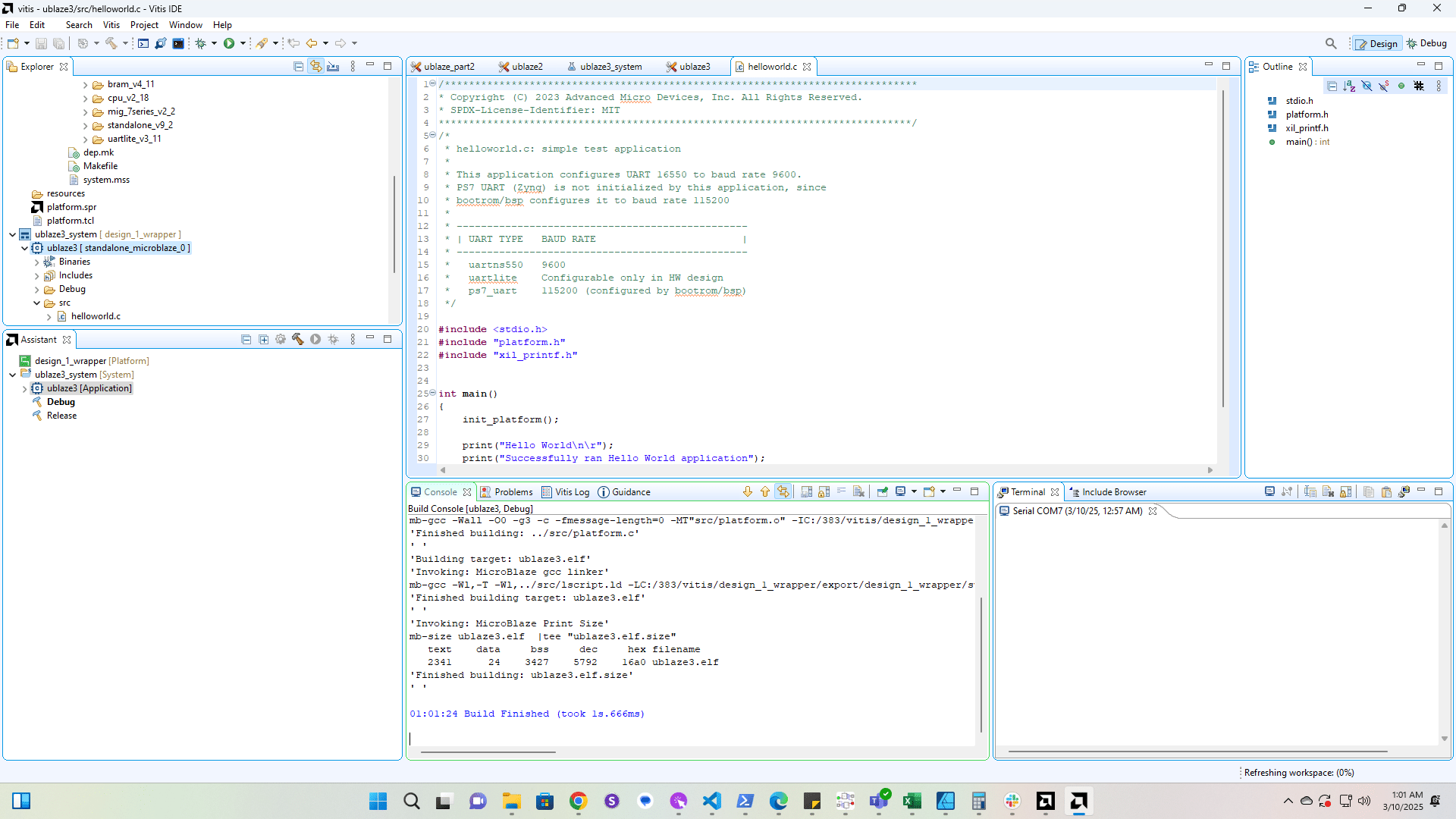Image resolution: width=1456 pixels, height=819 pixels.
Task: Switch to the Debug perspective
Action: click(1426, 43)
